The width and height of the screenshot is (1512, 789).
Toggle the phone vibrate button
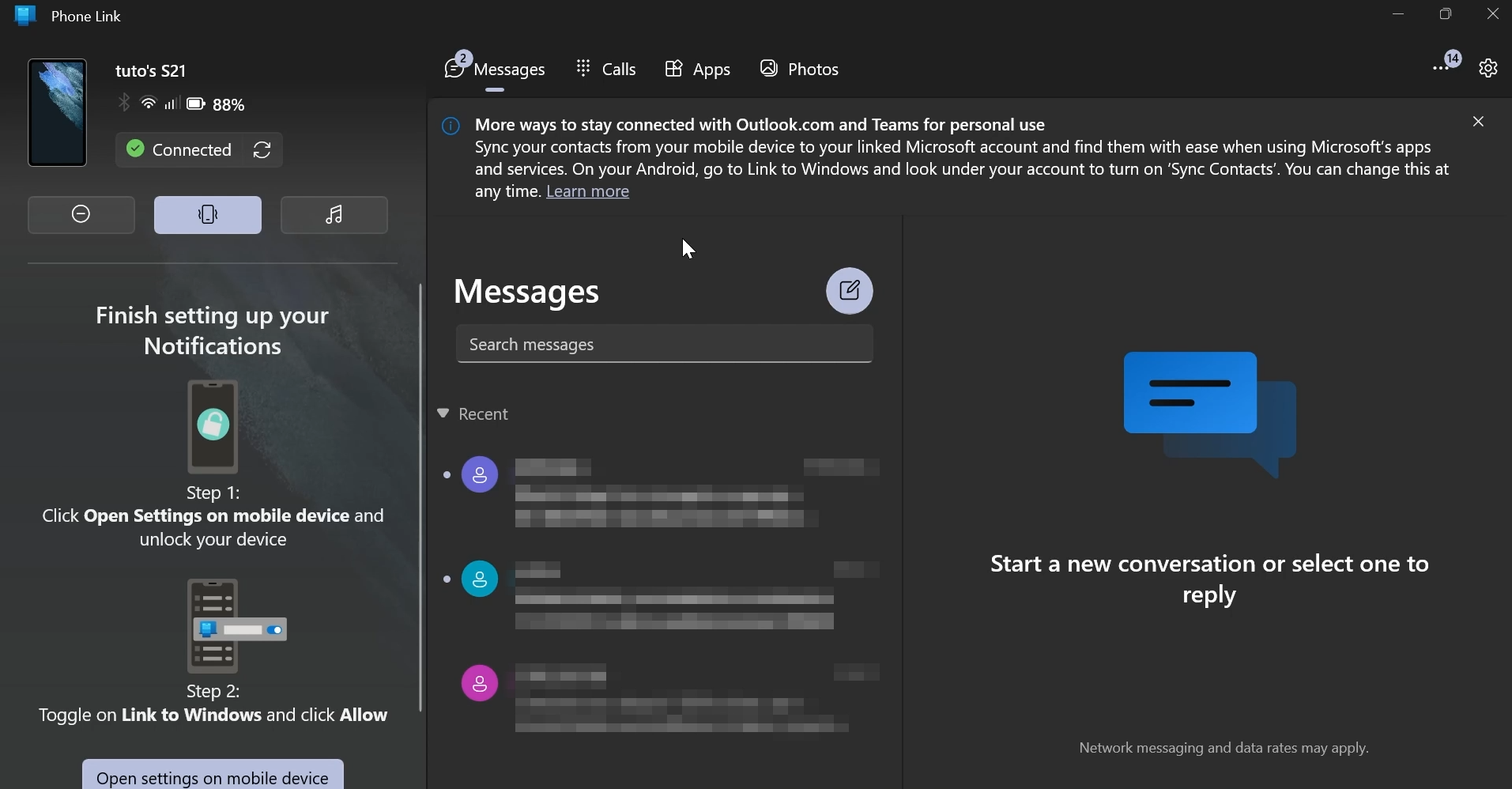[x=207, y=214]
